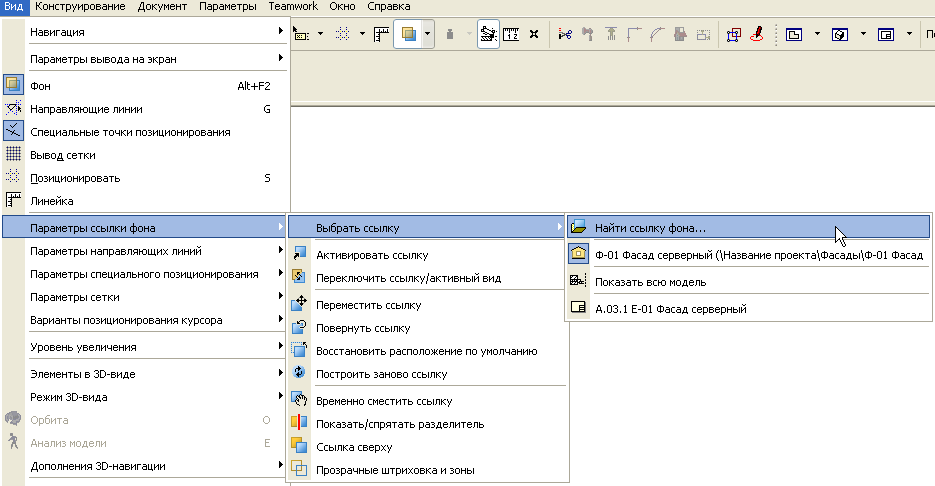Toggle 'Фон' trace option in Вид menu
The height and width of the screenshot is (486, 935).
41,86
